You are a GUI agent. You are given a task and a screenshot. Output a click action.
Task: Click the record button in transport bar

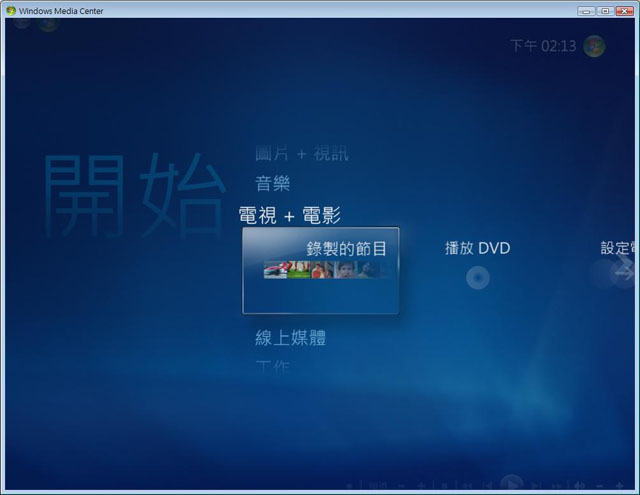pyautogui.click(x=349, y=486)
